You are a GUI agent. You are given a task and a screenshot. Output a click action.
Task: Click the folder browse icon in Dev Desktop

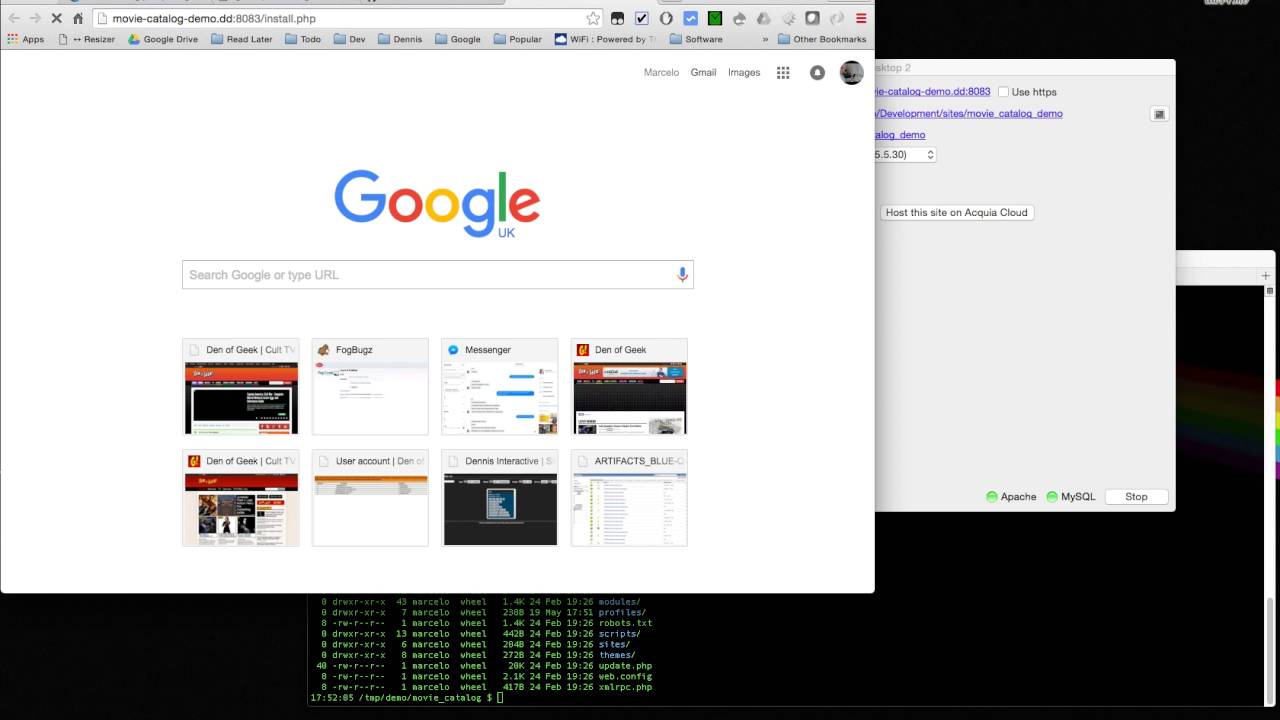pos(1159,114)
